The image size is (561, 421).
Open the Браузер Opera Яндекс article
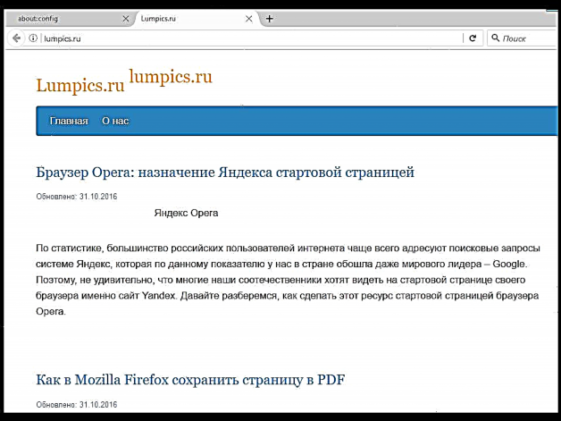225,172
